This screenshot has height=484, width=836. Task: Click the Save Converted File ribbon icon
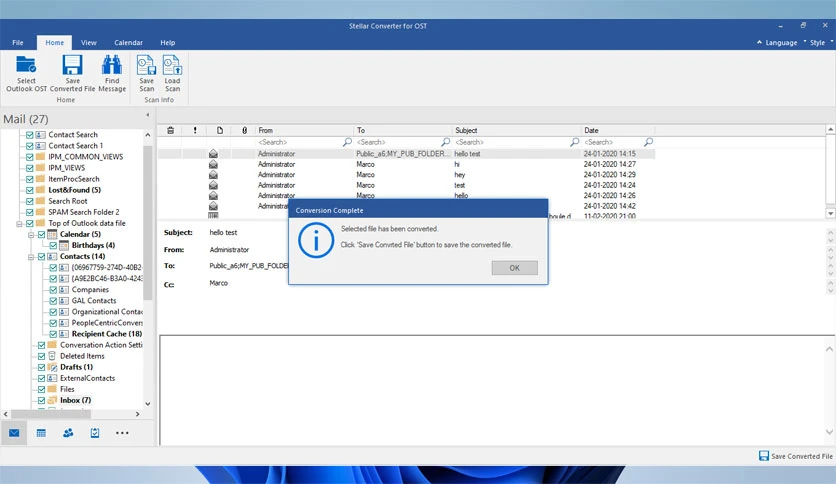click(x=73, y=65)
